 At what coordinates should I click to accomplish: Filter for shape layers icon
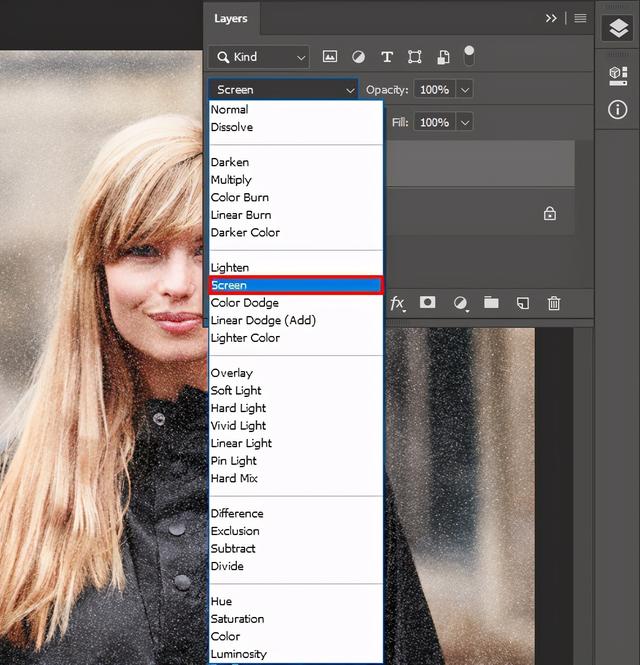(414, 57)
